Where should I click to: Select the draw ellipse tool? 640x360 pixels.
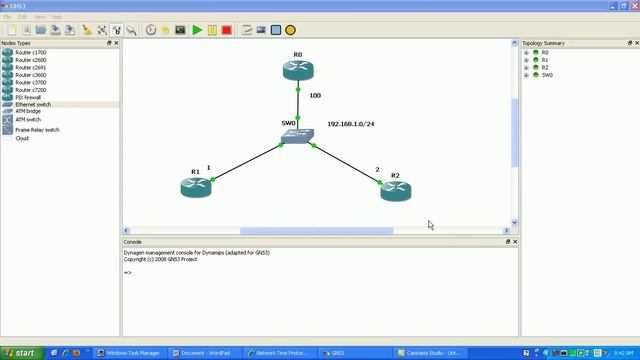coord(290,30)
